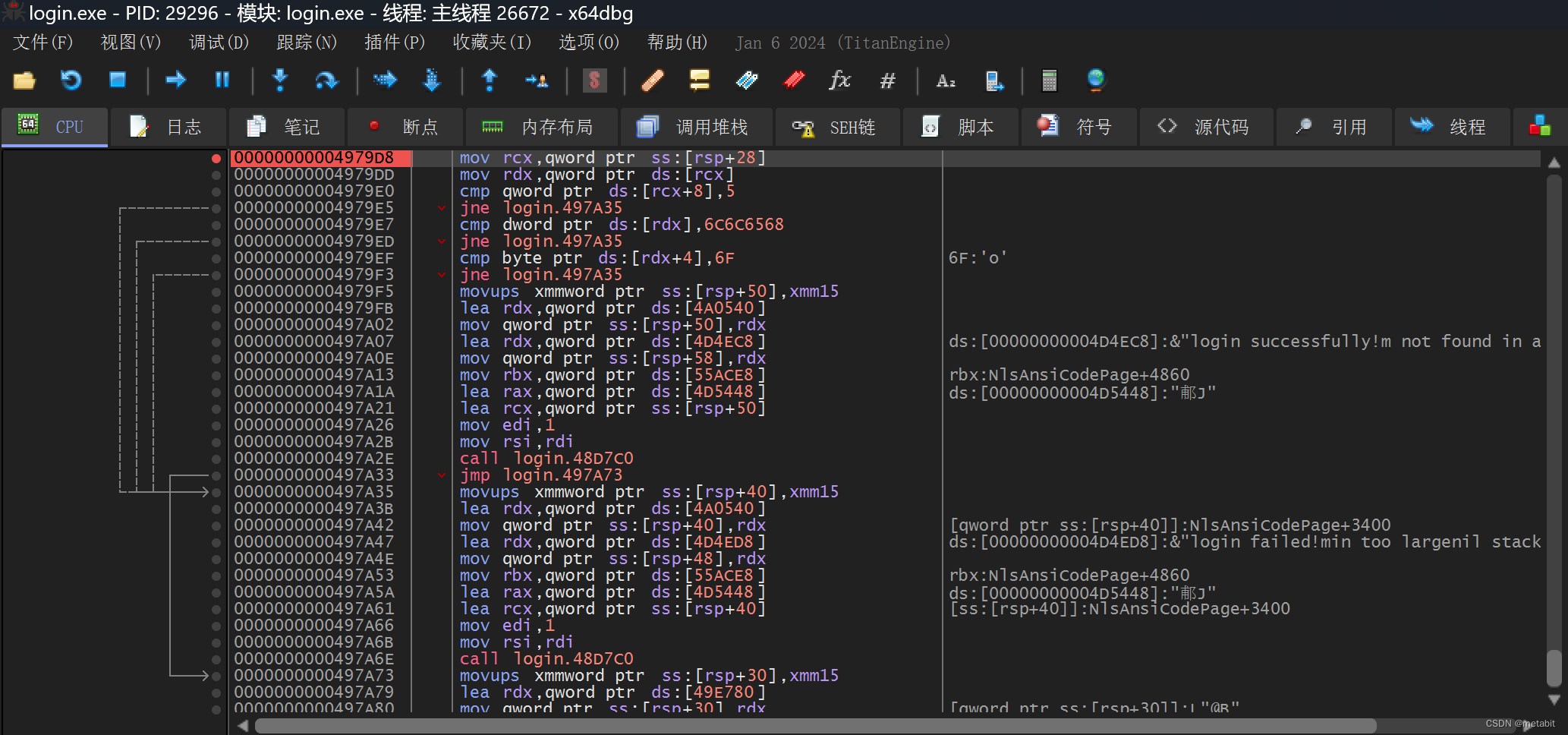
Task: Switch to the 调用堆栈 tab
Action: [697, 127]
